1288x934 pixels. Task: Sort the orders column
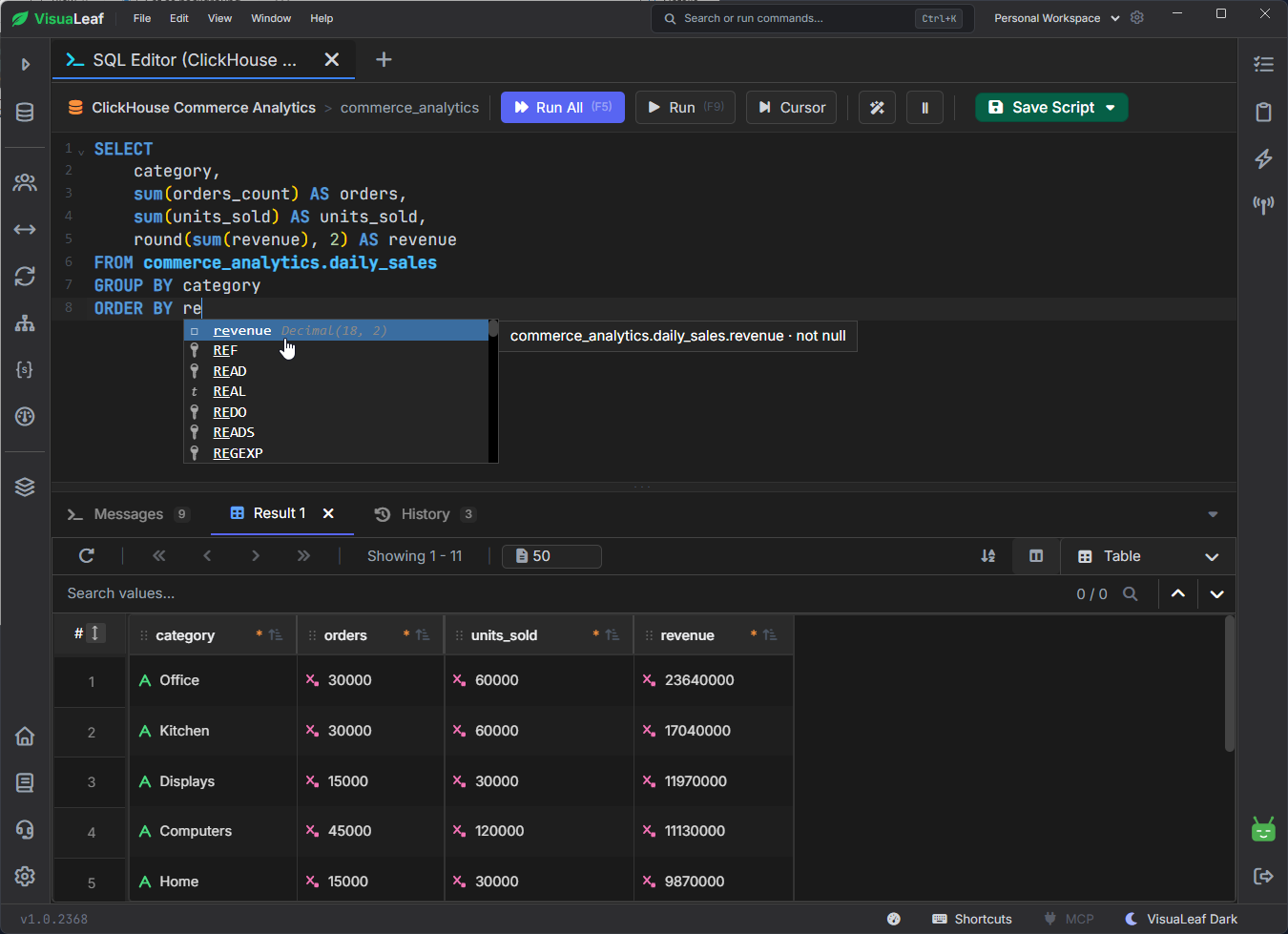[x=423, y=635]
